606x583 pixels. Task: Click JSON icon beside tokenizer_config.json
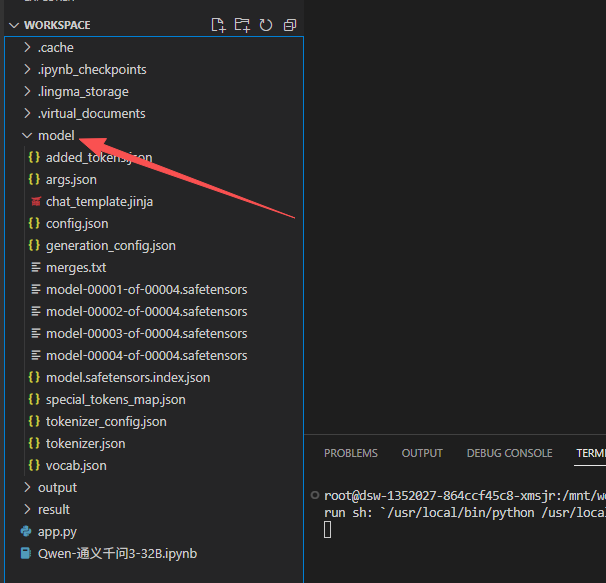point(34,421)
